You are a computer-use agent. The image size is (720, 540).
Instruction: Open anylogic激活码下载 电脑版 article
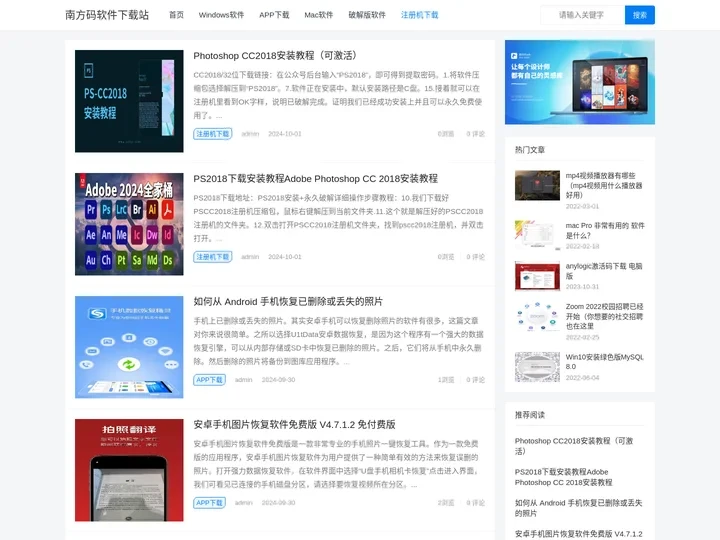tap(604, 271)
